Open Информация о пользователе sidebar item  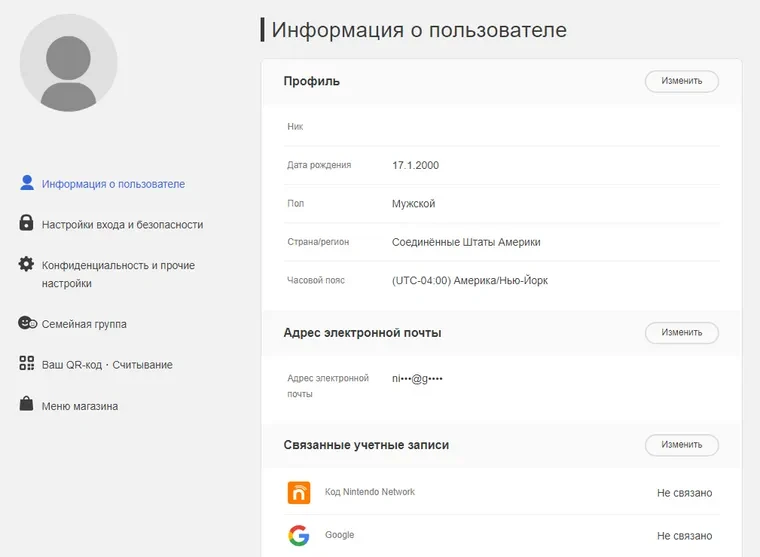coord(113,184)
